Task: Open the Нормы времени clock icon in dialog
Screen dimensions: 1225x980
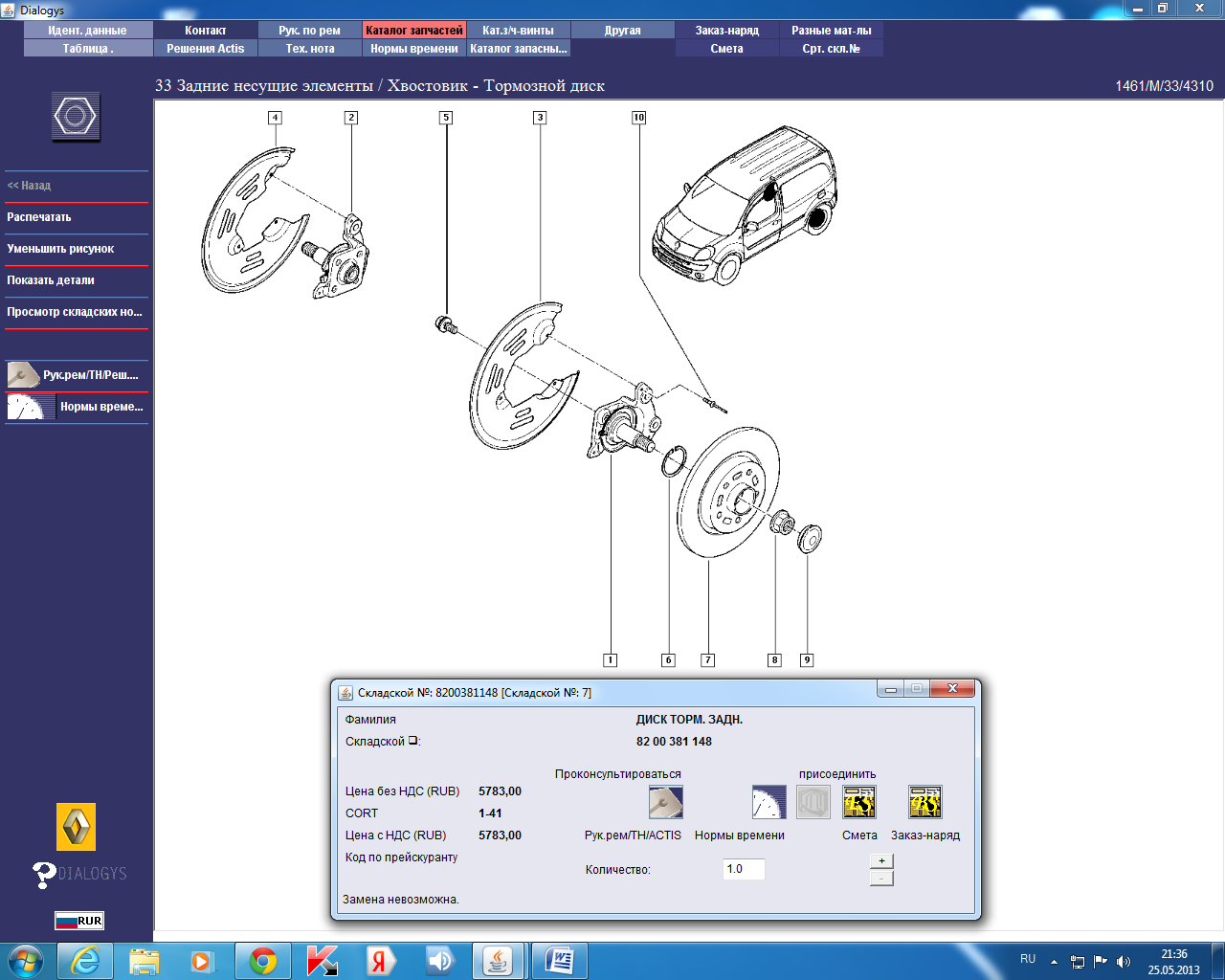Action: pyautogui.click(x=769, y=802)
